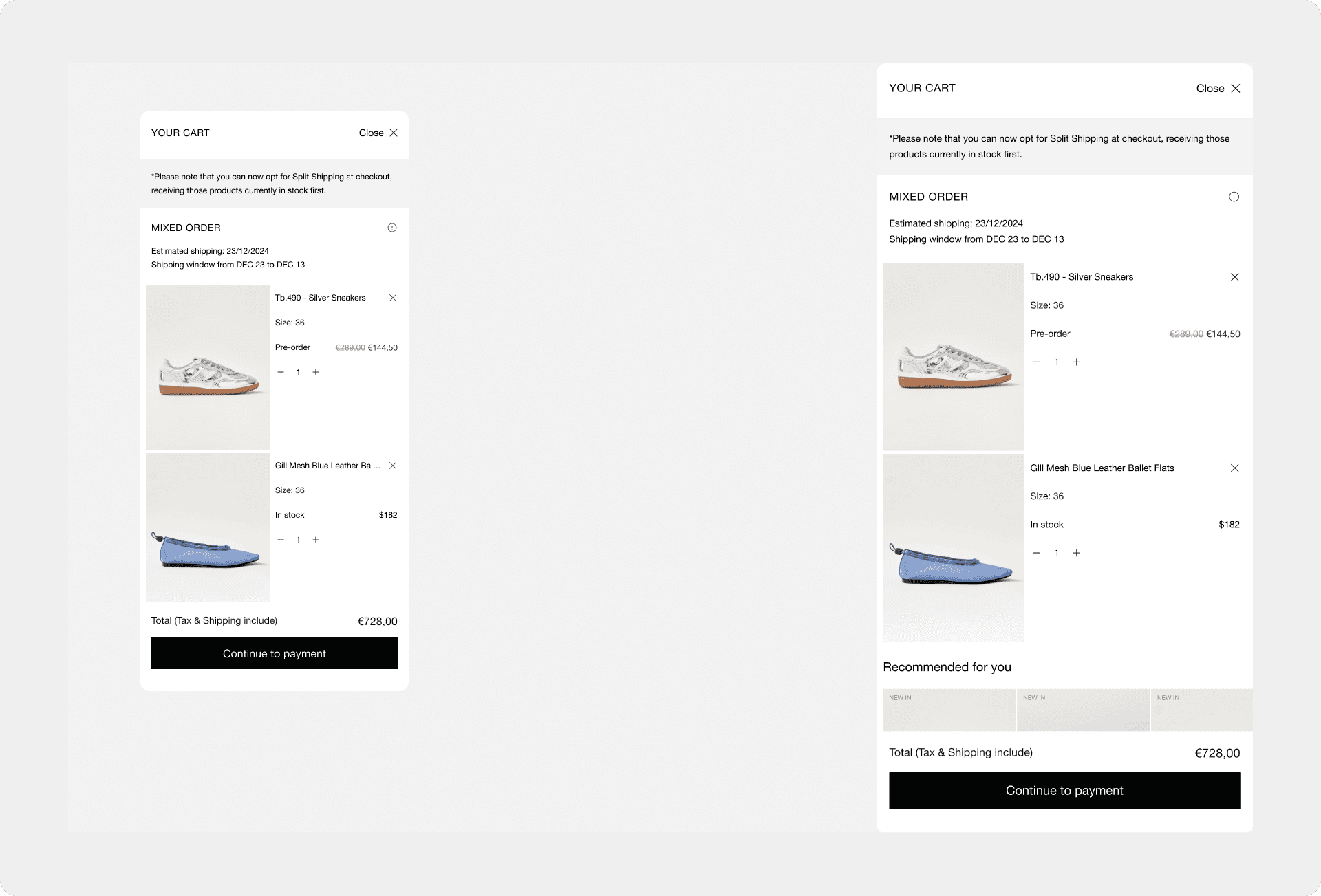Close the small cart panel
This screenshot has height=896, width=1321.
click(378, 133)
